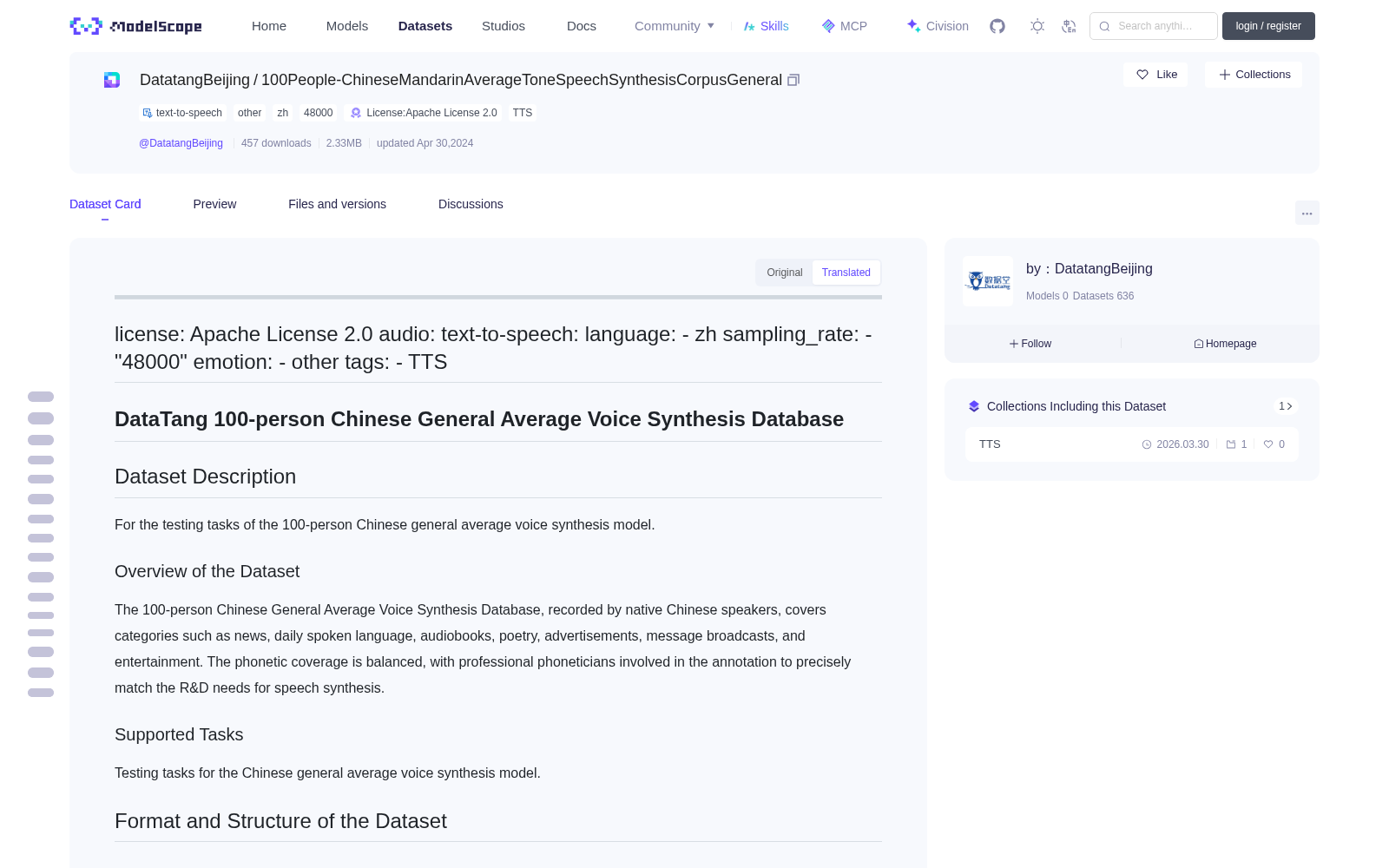Screen dimensions: 1389x868
Task: Copy dataset name with the copy icon
Action: pos(793,80)
